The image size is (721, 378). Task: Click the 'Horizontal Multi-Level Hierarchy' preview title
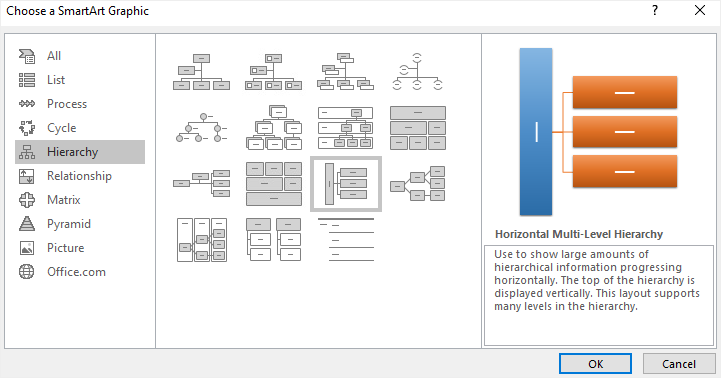579,234
